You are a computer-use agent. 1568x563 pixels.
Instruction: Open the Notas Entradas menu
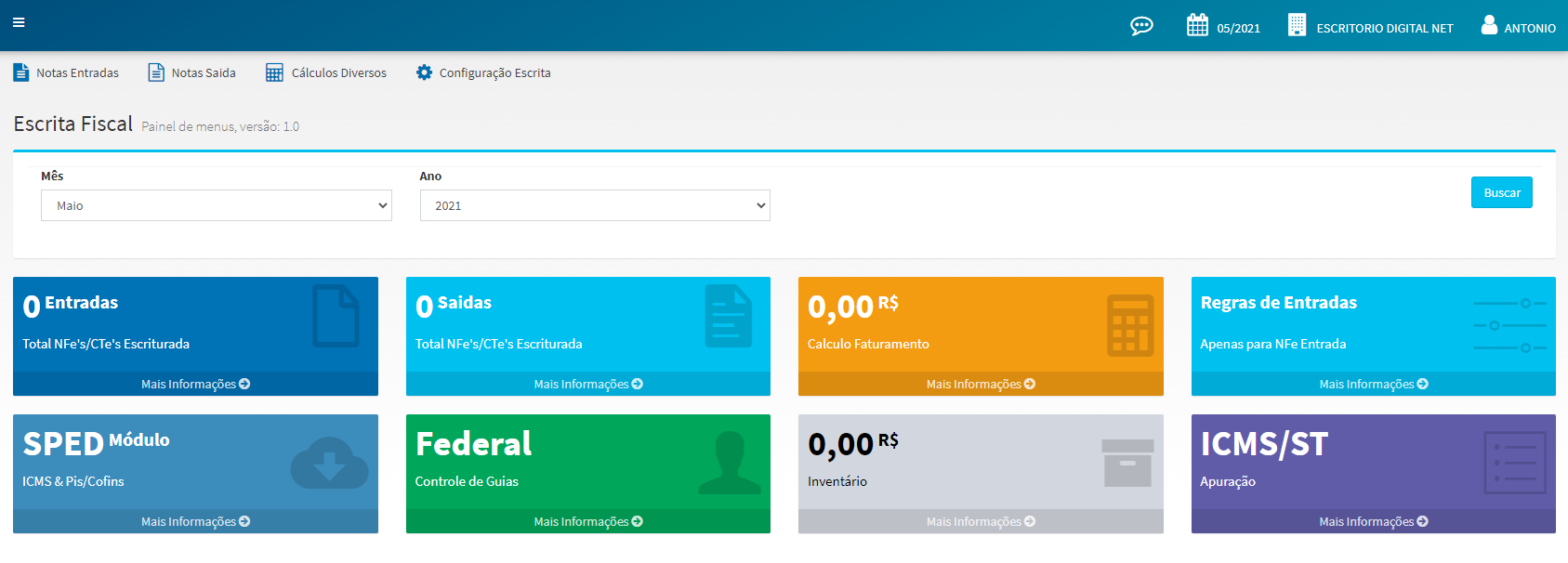66,72
